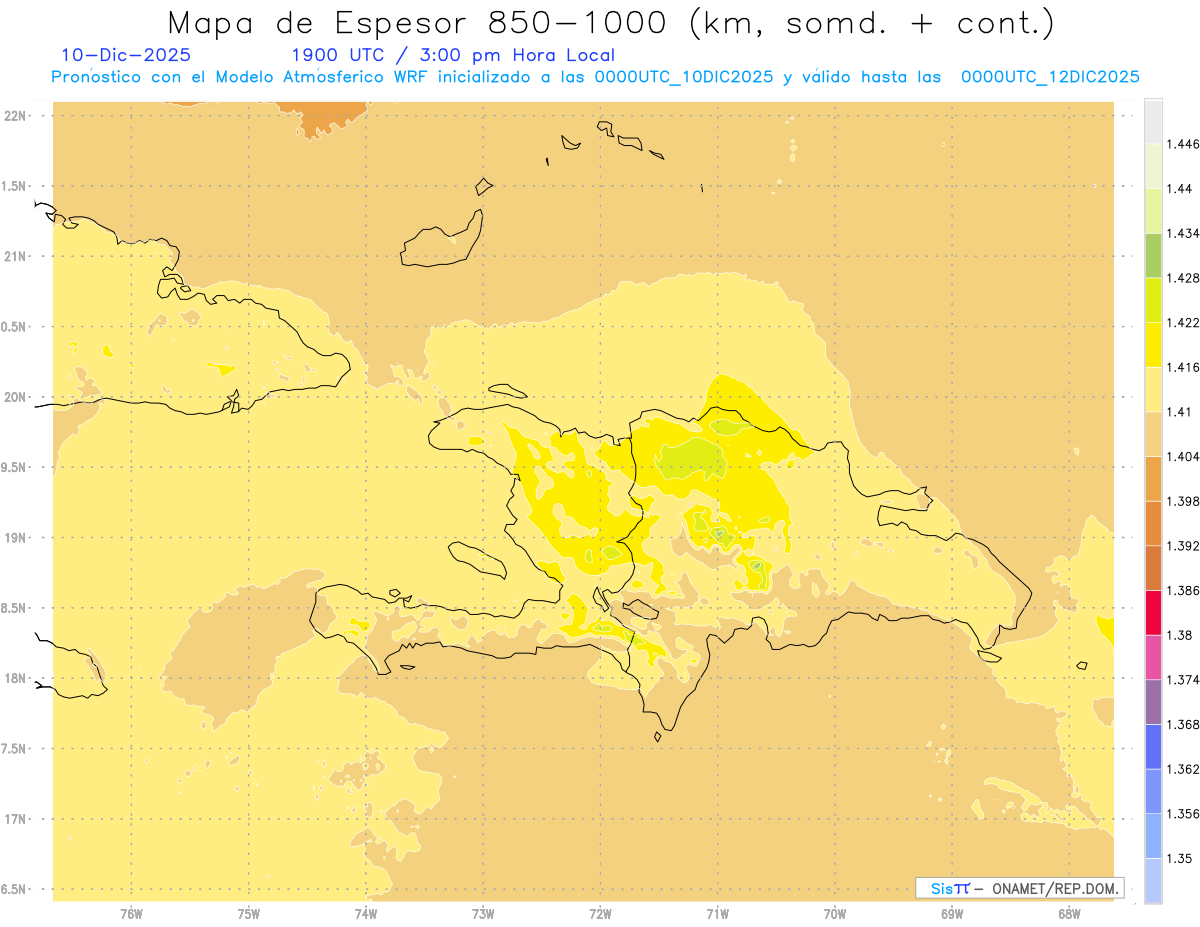Click the legend value '1.404'
This screenshot has width=1200, height=927.
[1185, 456]
